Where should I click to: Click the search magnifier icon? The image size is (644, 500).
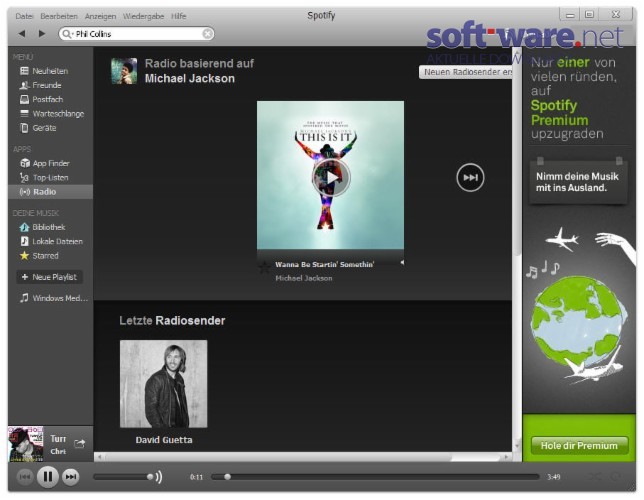coord(67,34)
